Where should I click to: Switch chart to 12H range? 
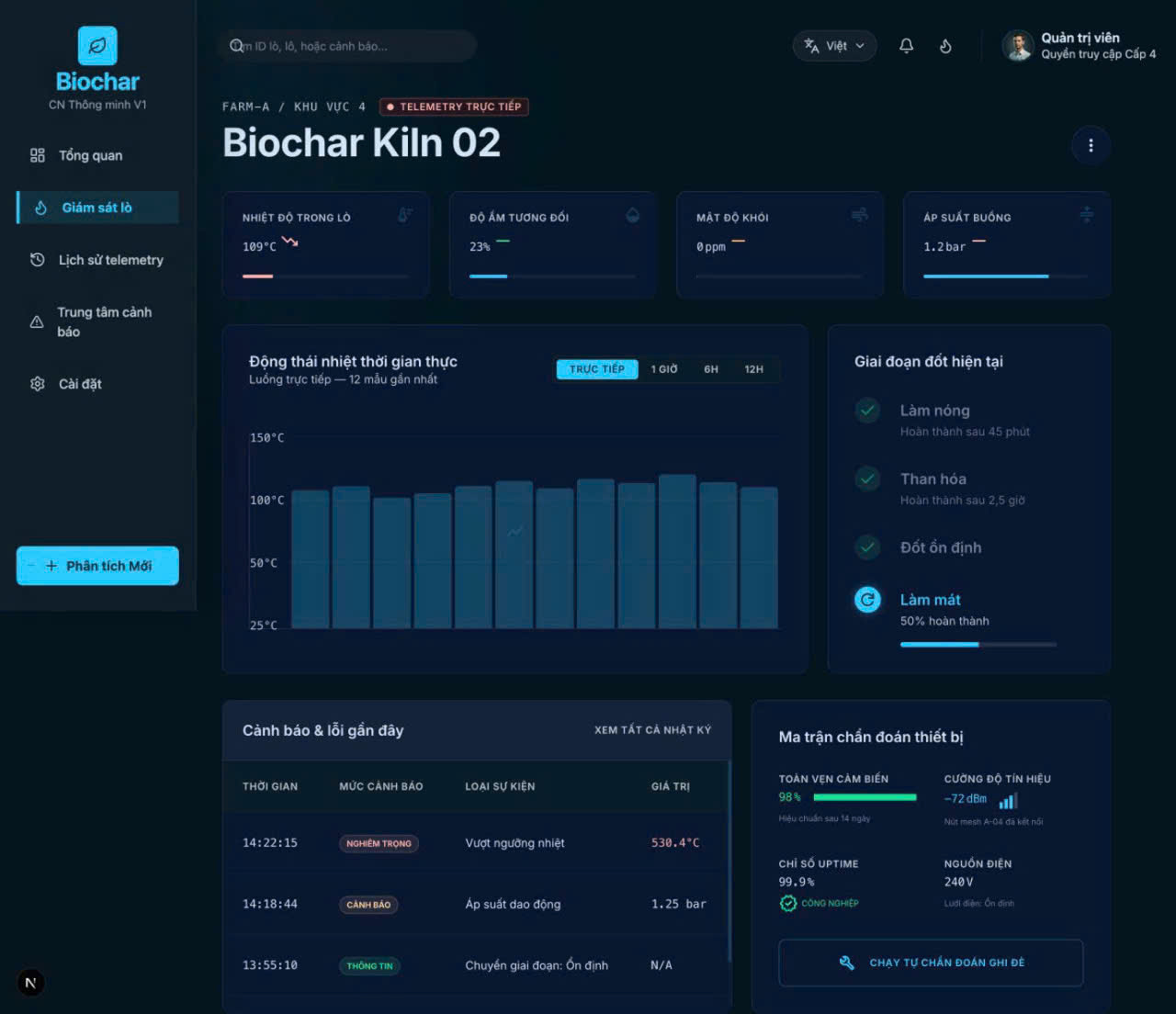pos(754,369)
